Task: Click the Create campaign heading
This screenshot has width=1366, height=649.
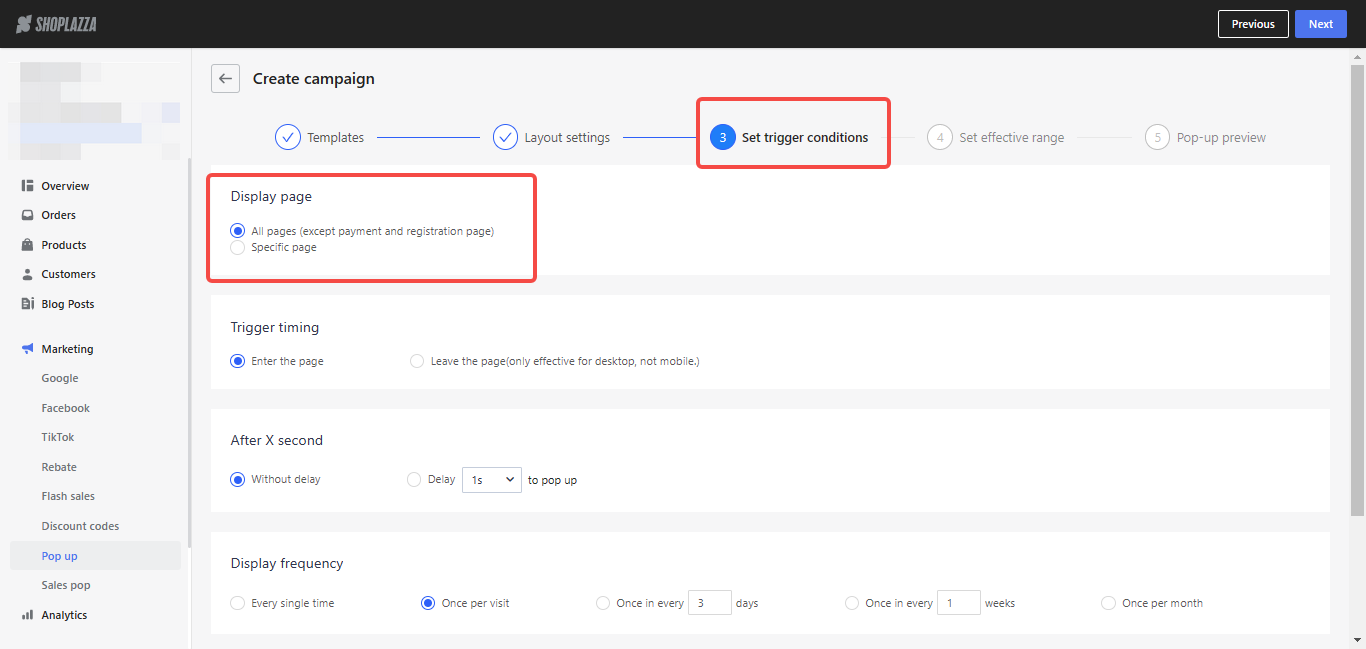Action: (314, 79)
